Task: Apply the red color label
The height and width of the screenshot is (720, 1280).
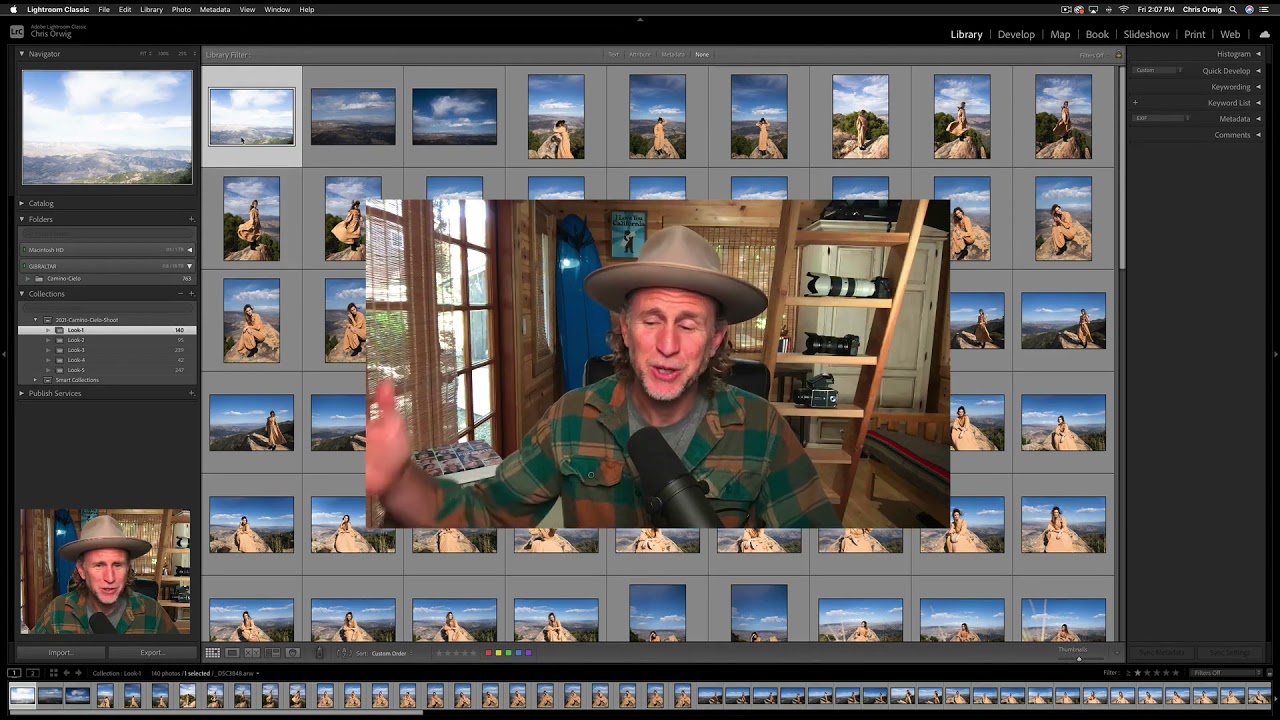Action: (x=488, y=653)
